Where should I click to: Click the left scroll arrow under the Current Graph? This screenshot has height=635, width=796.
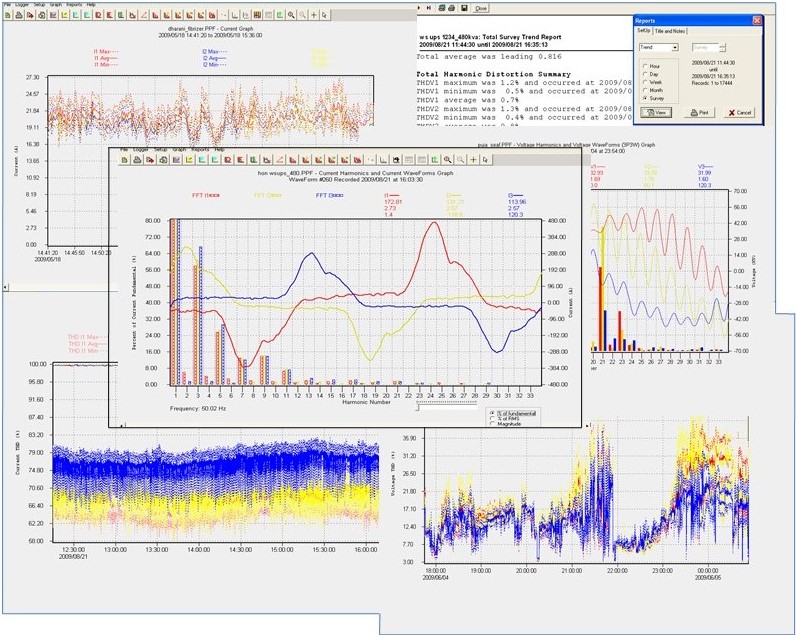6,288
